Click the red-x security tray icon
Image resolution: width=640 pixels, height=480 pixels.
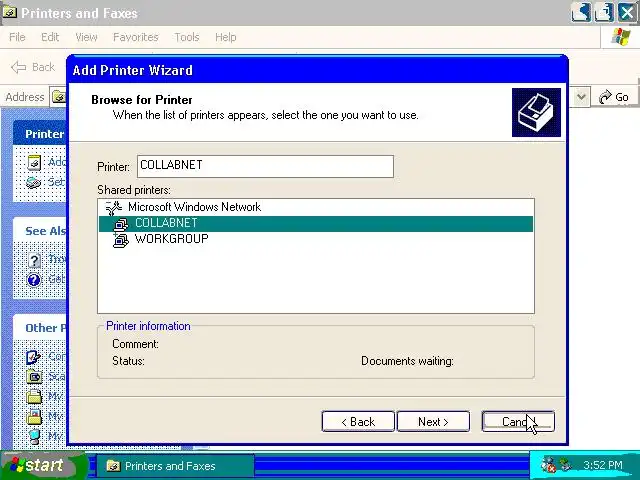pos(548,465)
